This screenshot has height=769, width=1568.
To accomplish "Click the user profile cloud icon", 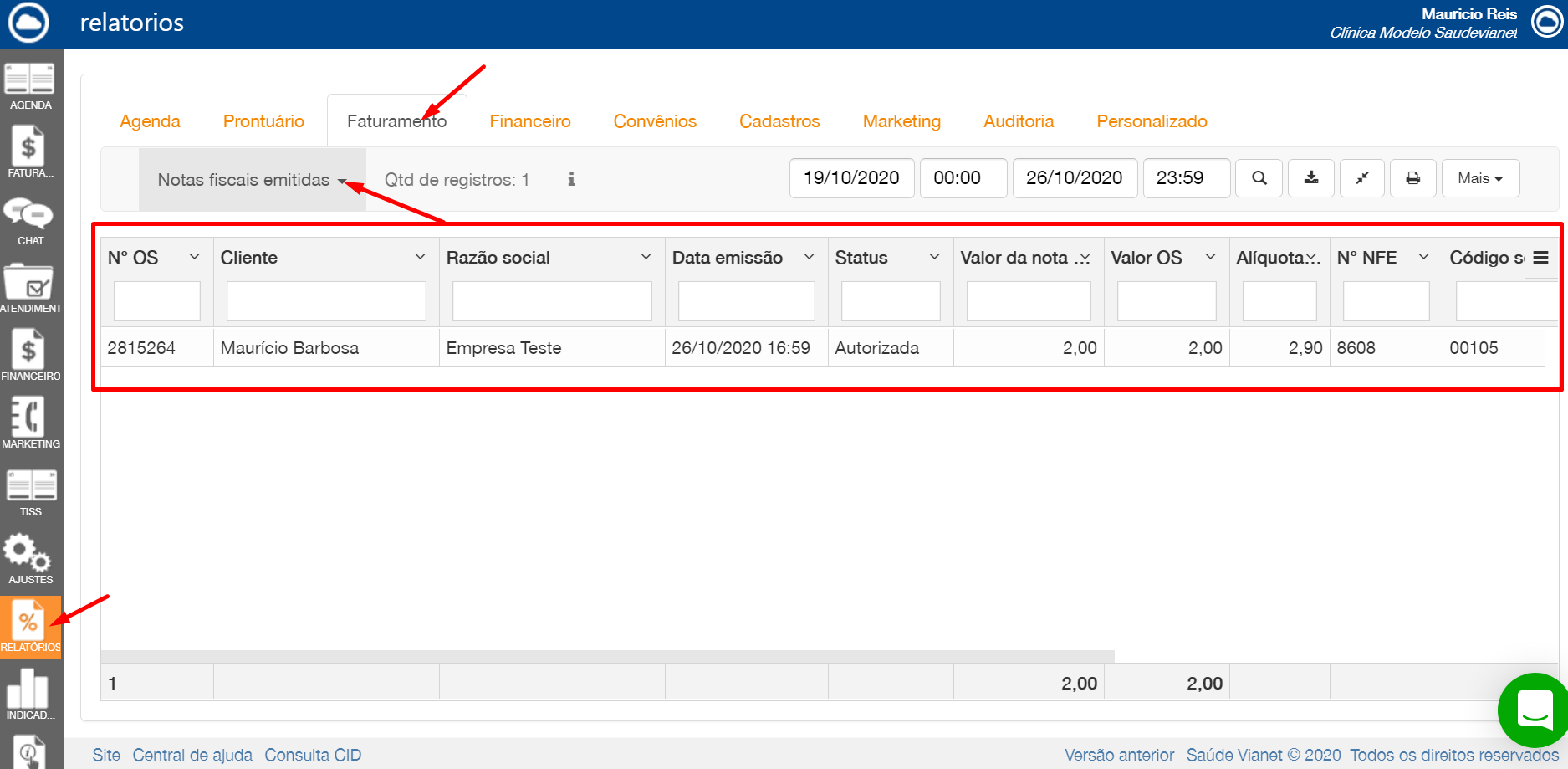I will tap(1547, 22).
